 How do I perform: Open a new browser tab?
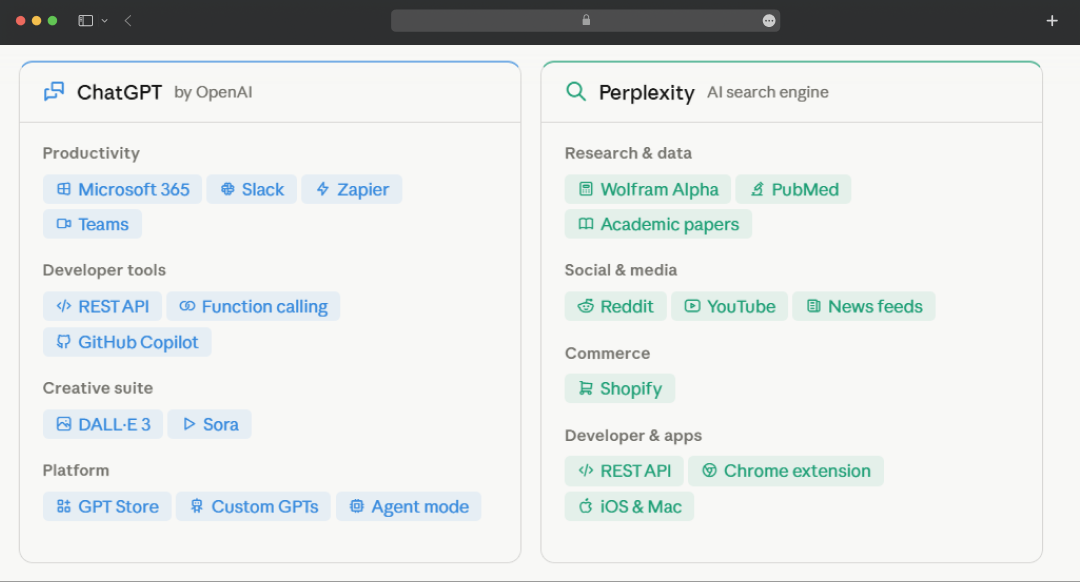tap(1052, 21)
